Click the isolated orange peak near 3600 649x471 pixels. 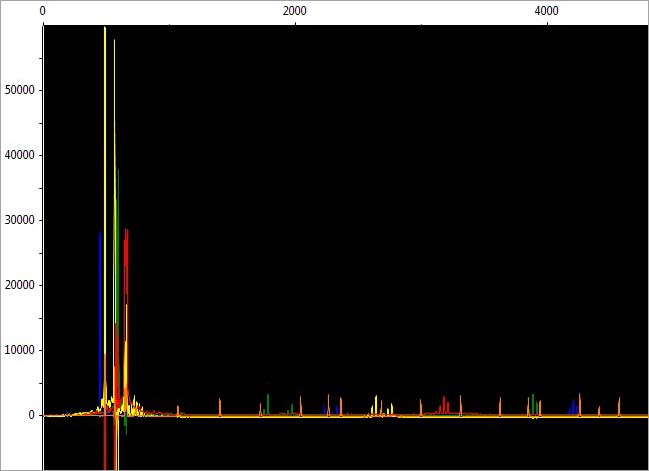pos(500,406)
